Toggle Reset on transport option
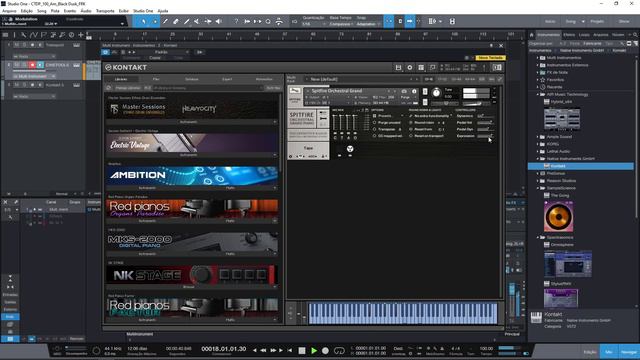This screenshot has width=640, height=360. click(411, 136)
